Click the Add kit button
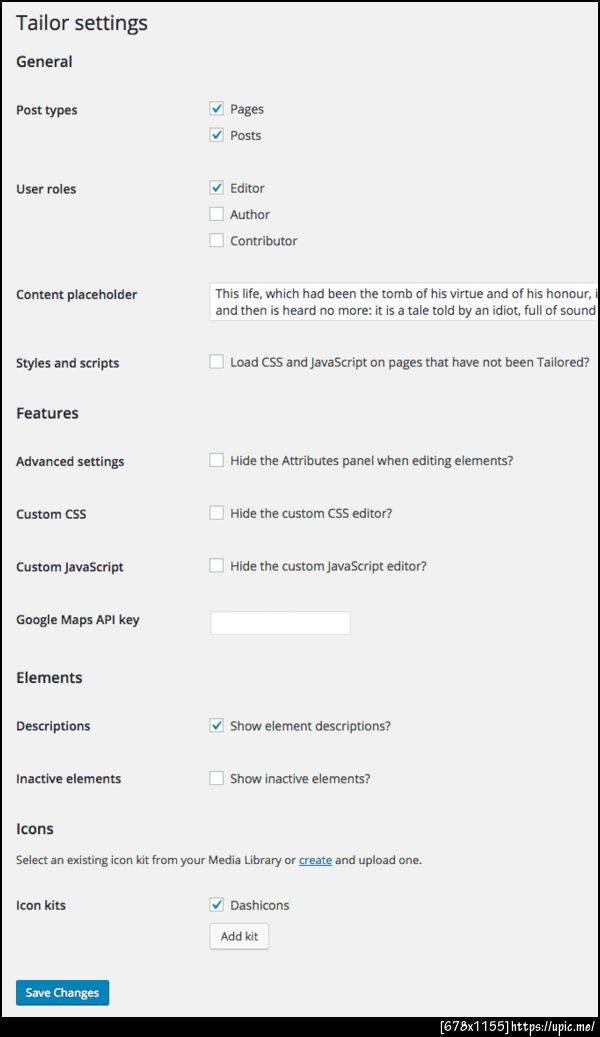 point(239,936)
